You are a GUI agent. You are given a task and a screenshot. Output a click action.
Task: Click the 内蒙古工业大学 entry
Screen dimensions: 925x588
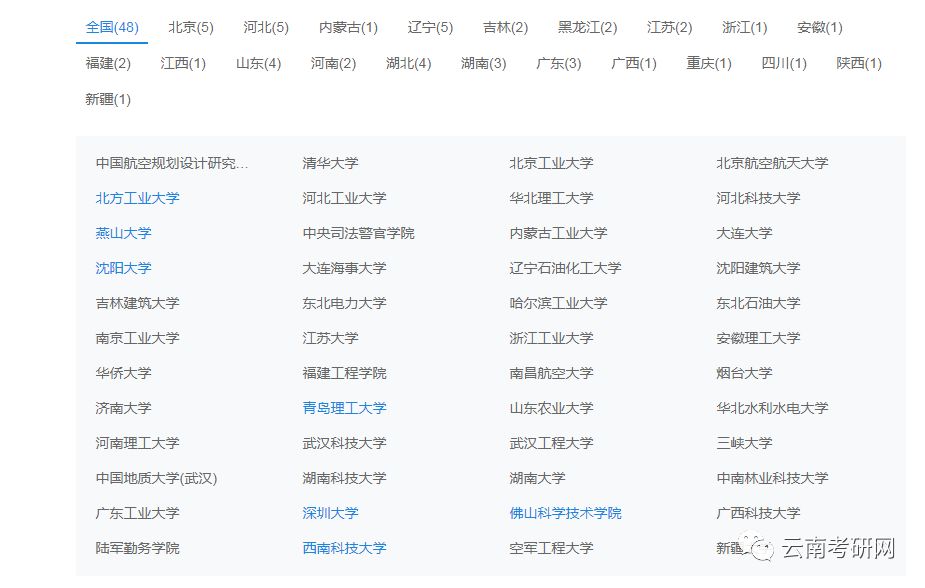click(x=558, y=233)
